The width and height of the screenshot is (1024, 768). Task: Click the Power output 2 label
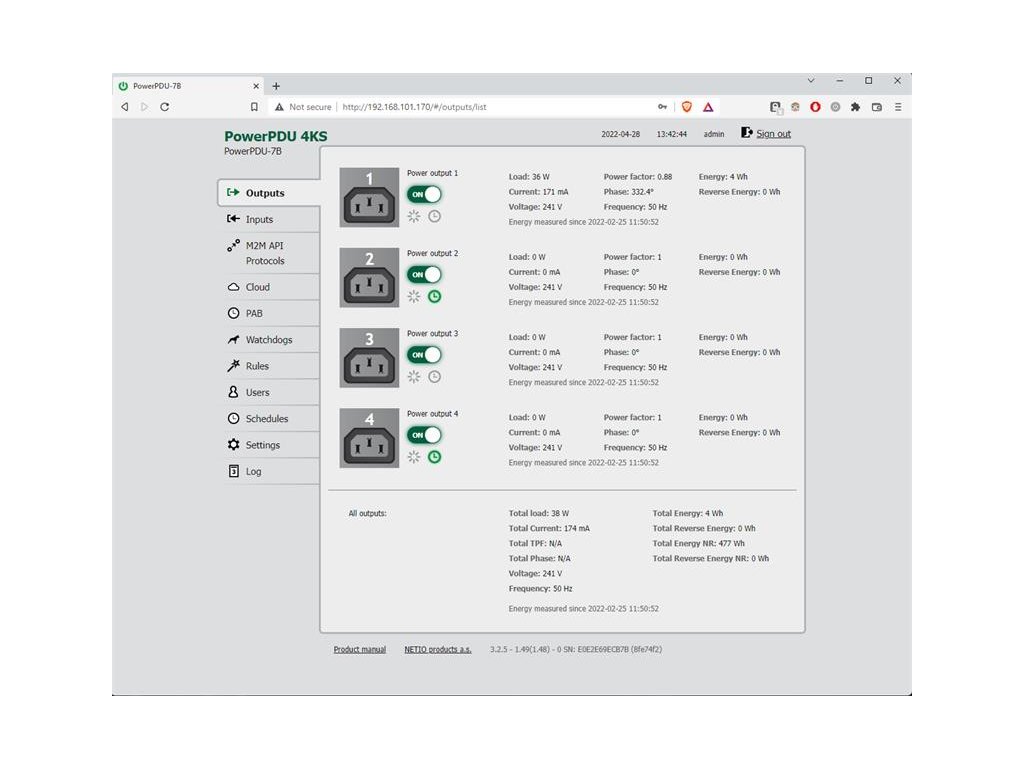coord(432,253)
